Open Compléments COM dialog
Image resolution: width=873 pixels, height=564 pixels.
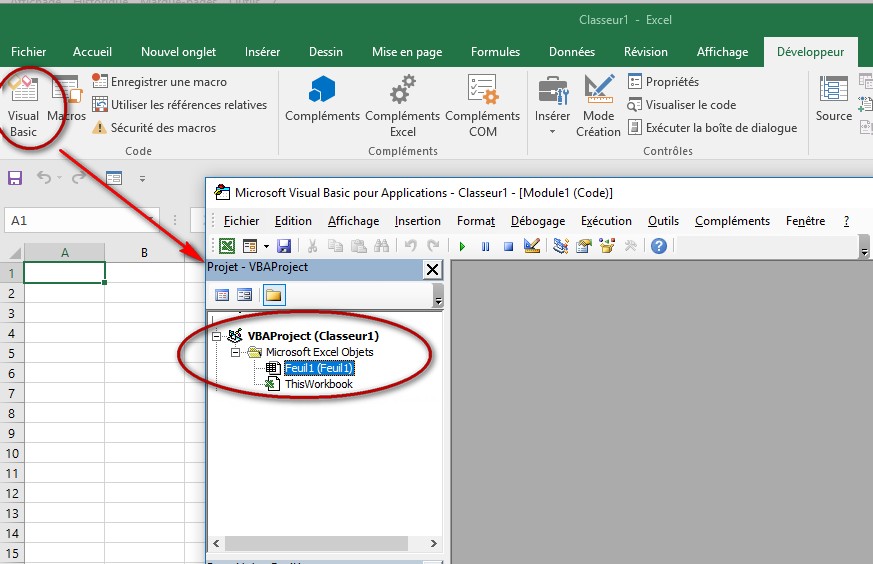[482, 106]
